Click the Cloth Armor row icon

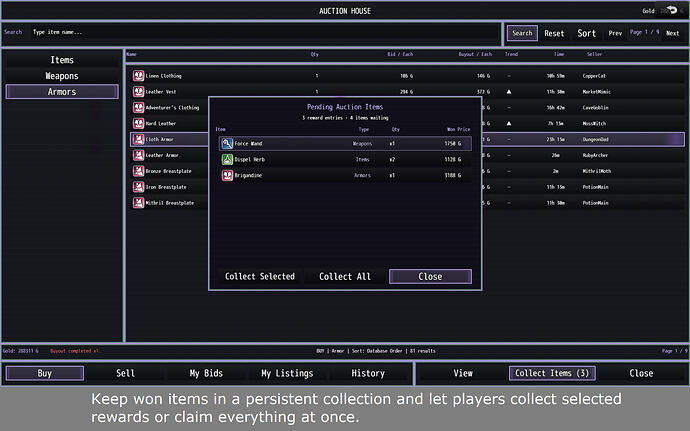click(139, 139)
